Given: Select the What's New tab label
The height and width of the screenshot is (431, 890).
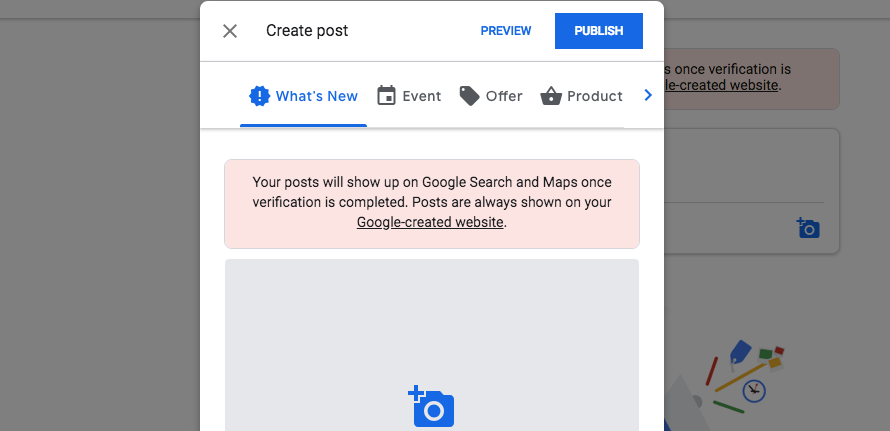Looking at the screenshot, I should tap(317, 96).
